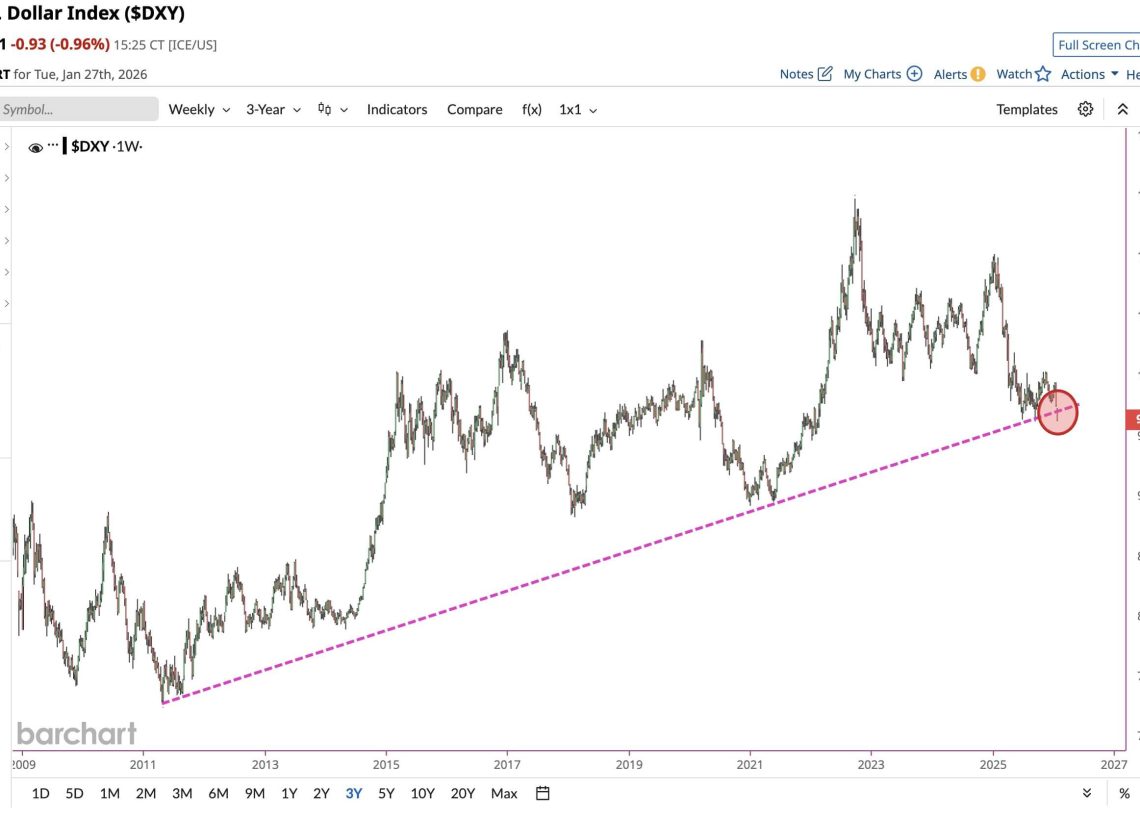Star this symbol to Watch

[1043, 74]
